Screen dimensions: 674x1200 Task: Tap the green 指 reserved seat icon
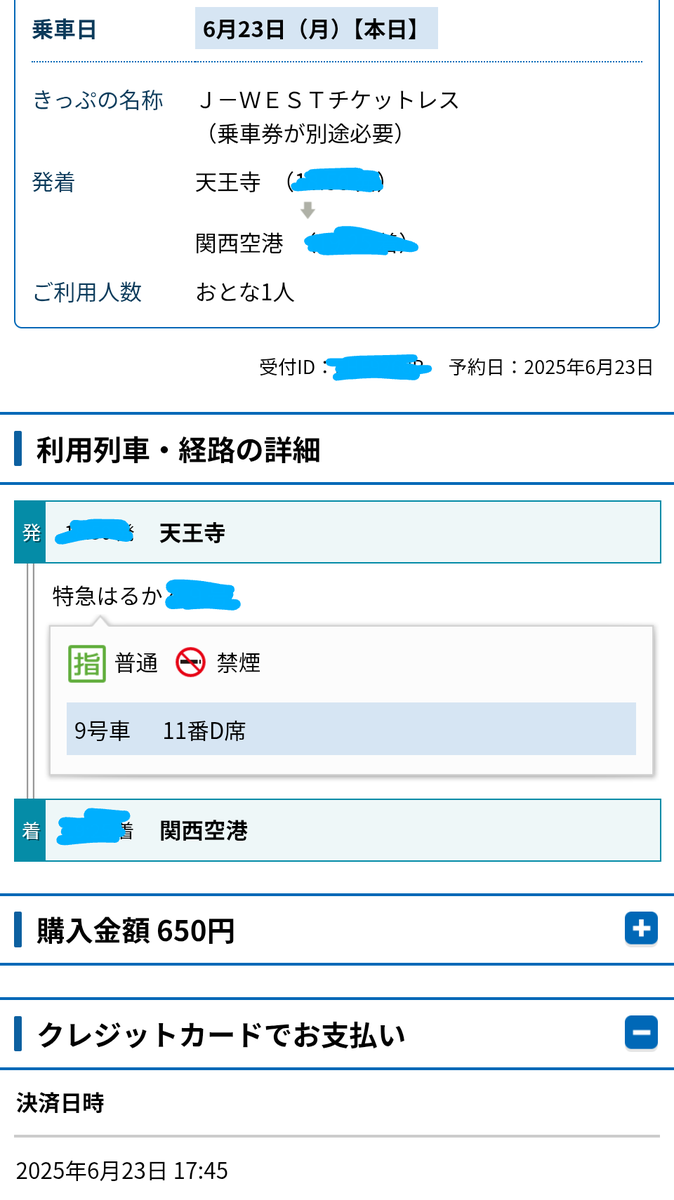(87, 663)
